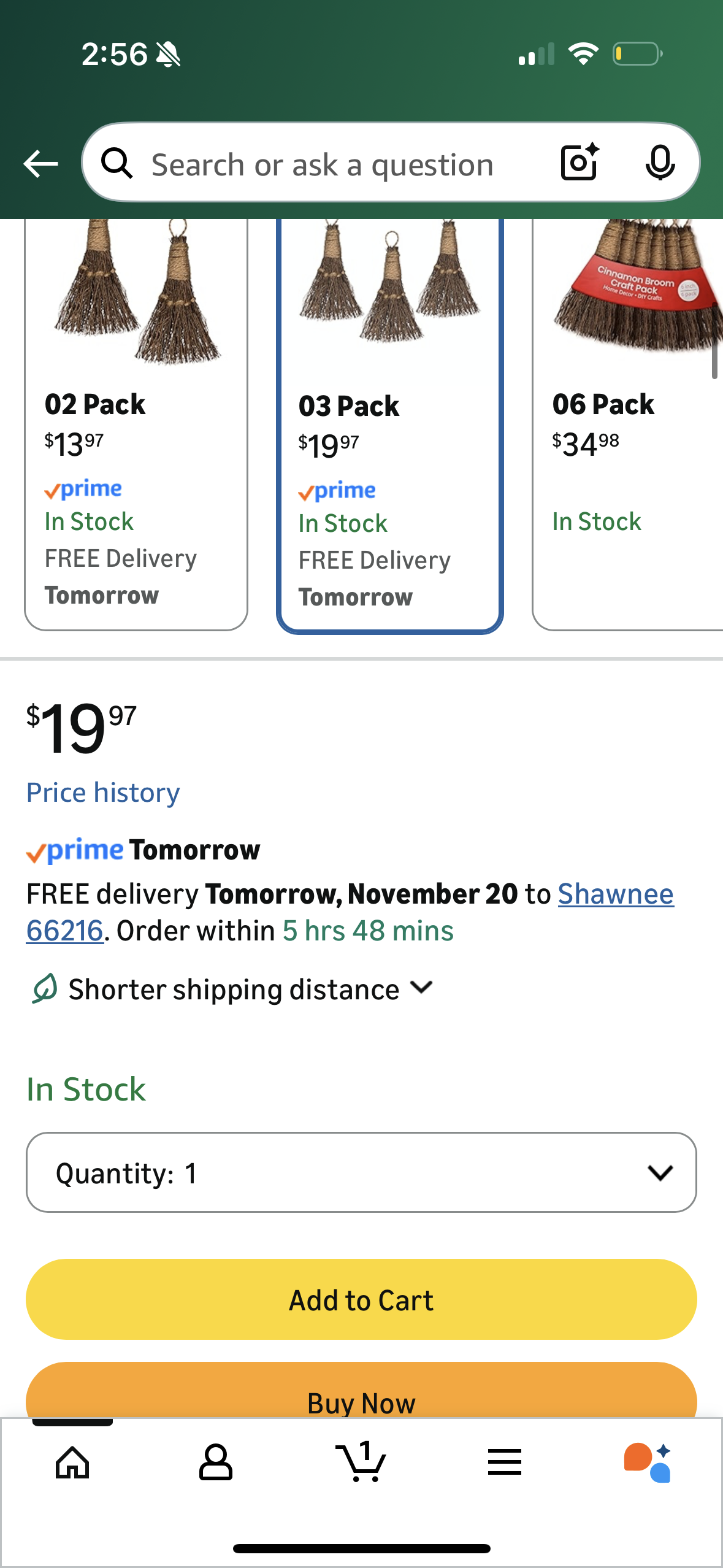Viewport: 723px width, 1568px height.
Task: Open Rufus AI assistant icon
Action: [648, 1462]
